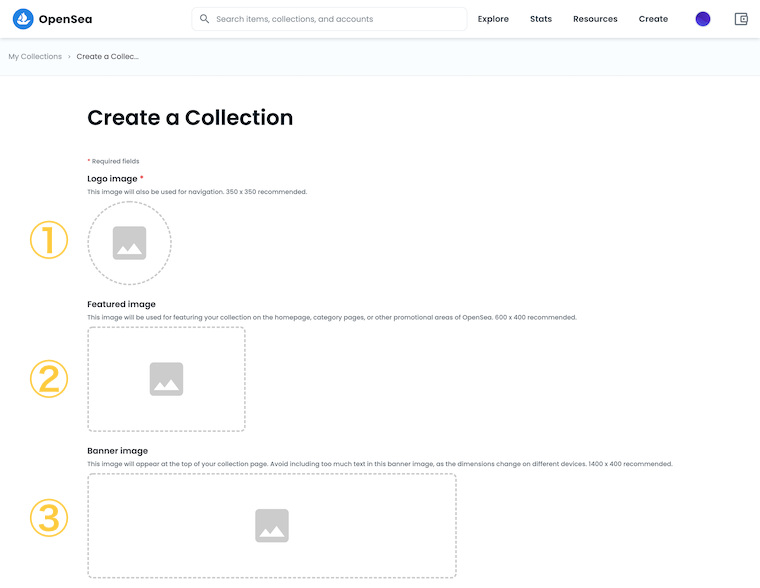Click the search magnifier icon

[x=205, y=19]
